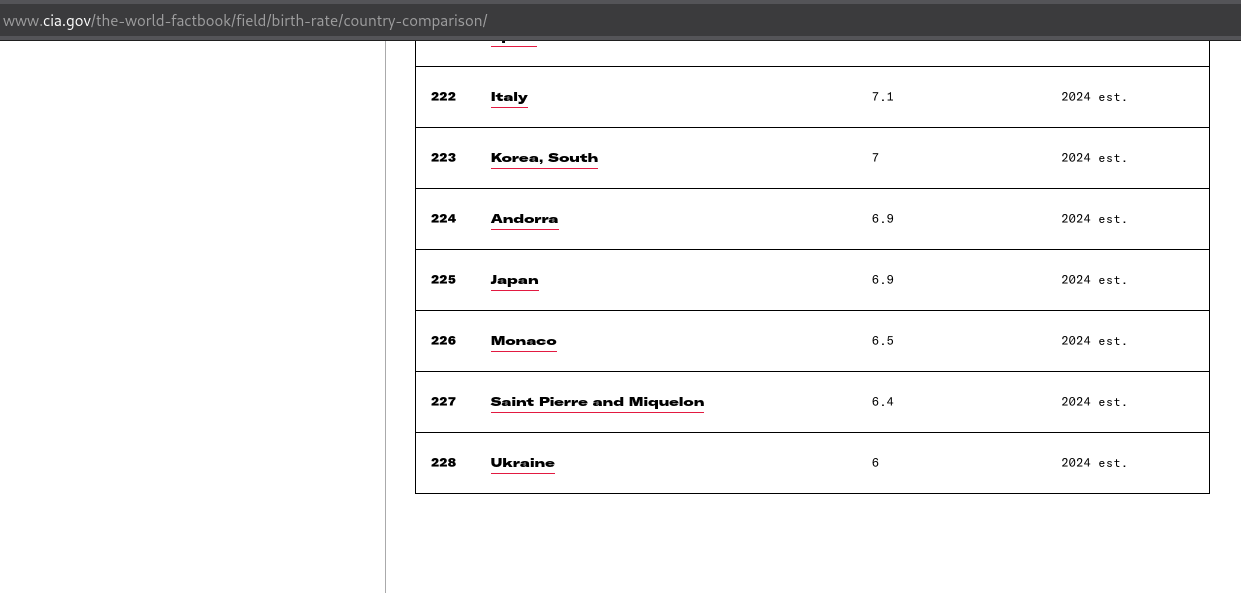Click Monaco's birth rate value 6.5

point(882,341)
